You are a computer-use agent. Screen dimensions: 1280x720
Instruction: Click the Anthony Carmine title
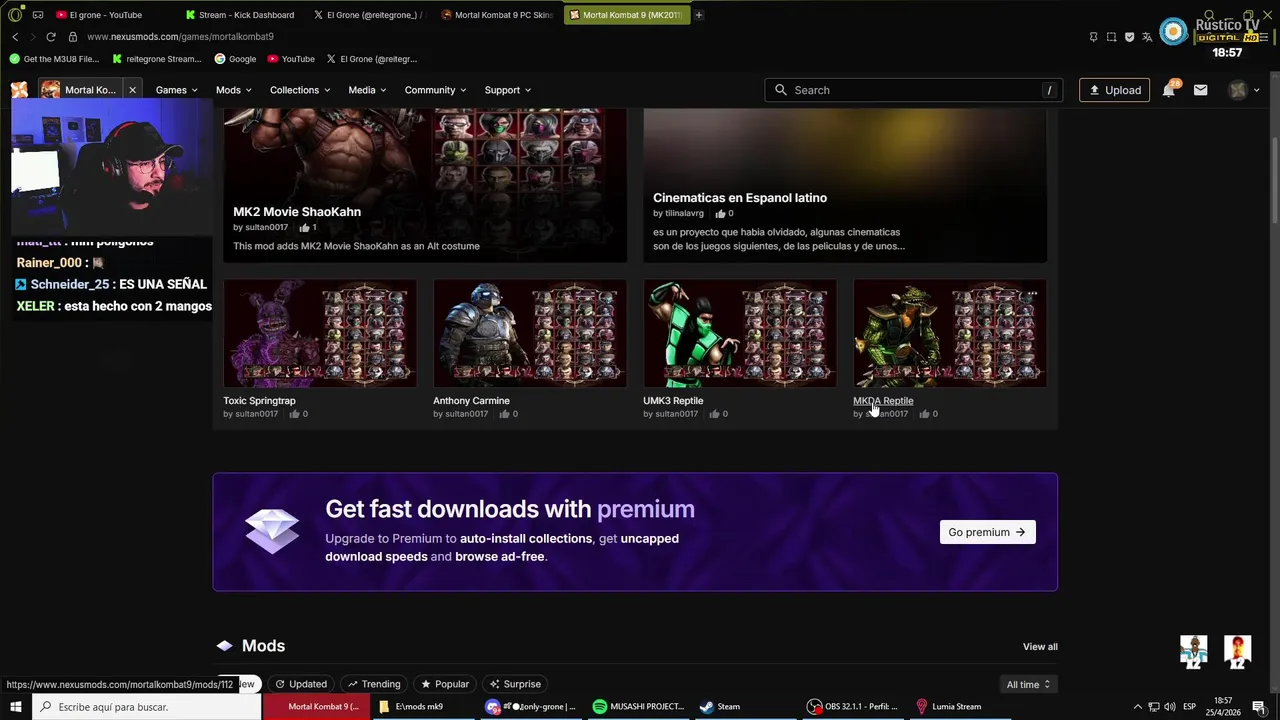click(x=471, y=401)
